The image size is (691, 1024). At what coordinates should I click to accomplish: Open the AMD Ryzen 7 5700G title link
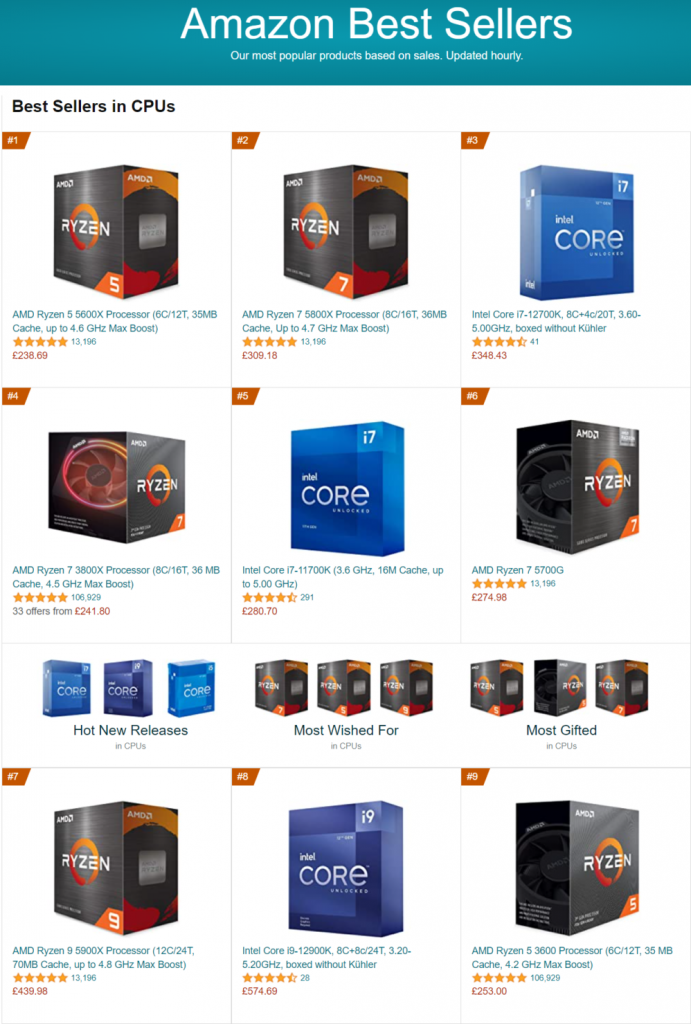[x=517, y=570]
